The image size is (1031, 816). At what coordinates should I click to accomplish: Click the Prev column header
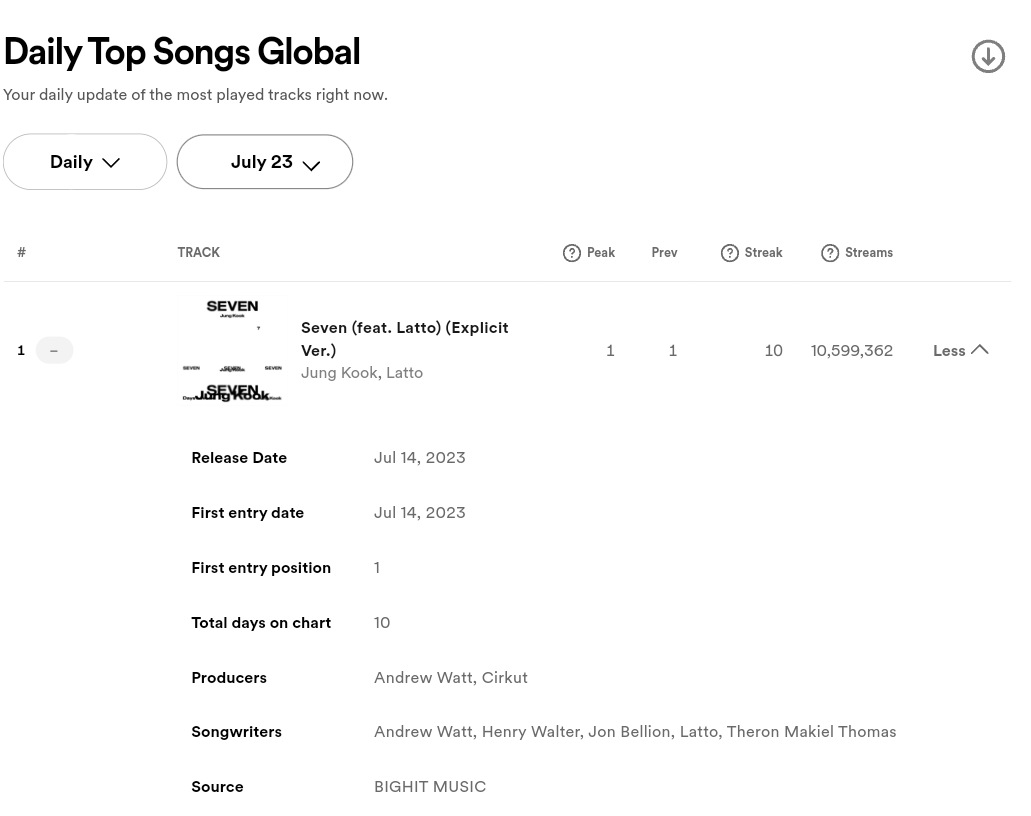[x=664, y=252]
